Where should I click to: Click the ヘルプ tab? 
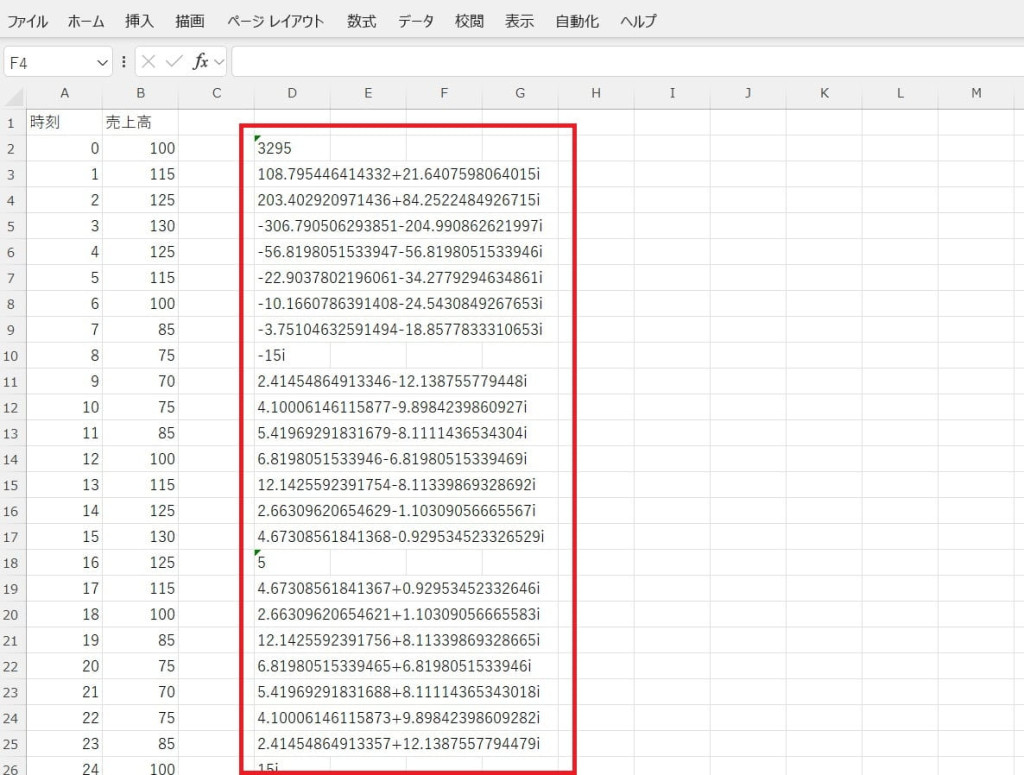click(x=638, y=21)
